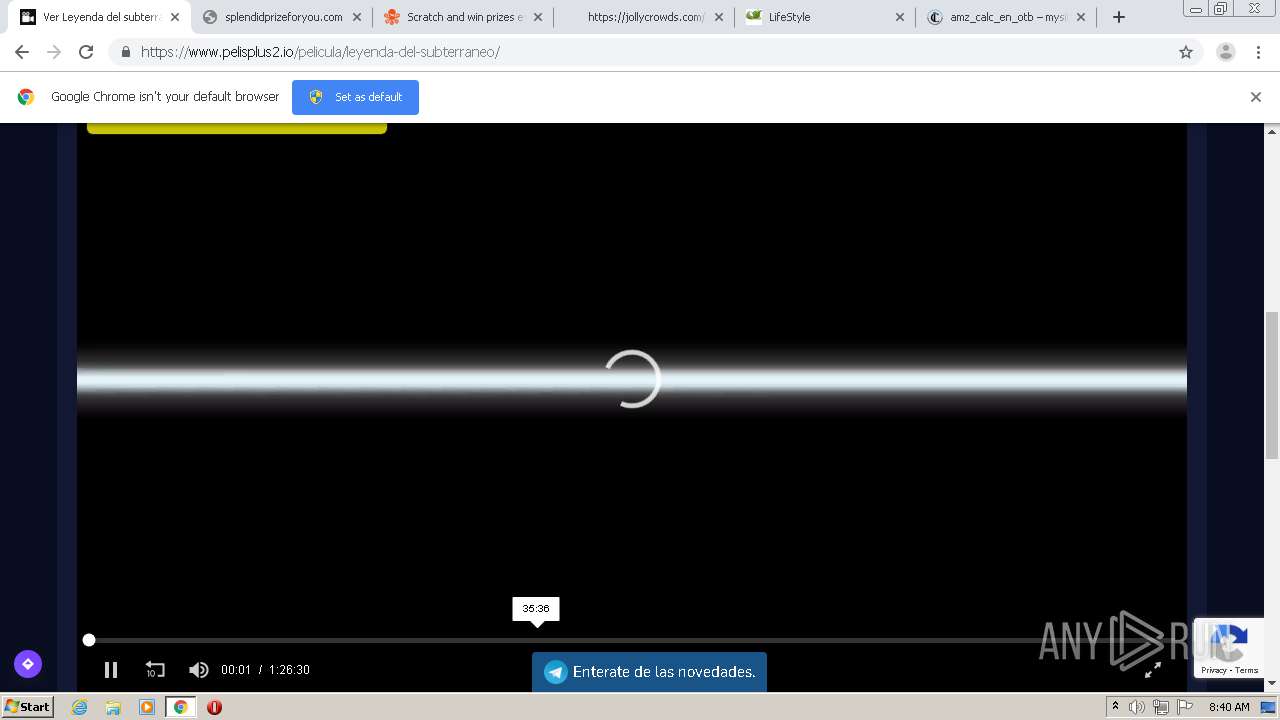
Task: Click reCAPTCHA Privacy link
Action: tap(1214, 670)
